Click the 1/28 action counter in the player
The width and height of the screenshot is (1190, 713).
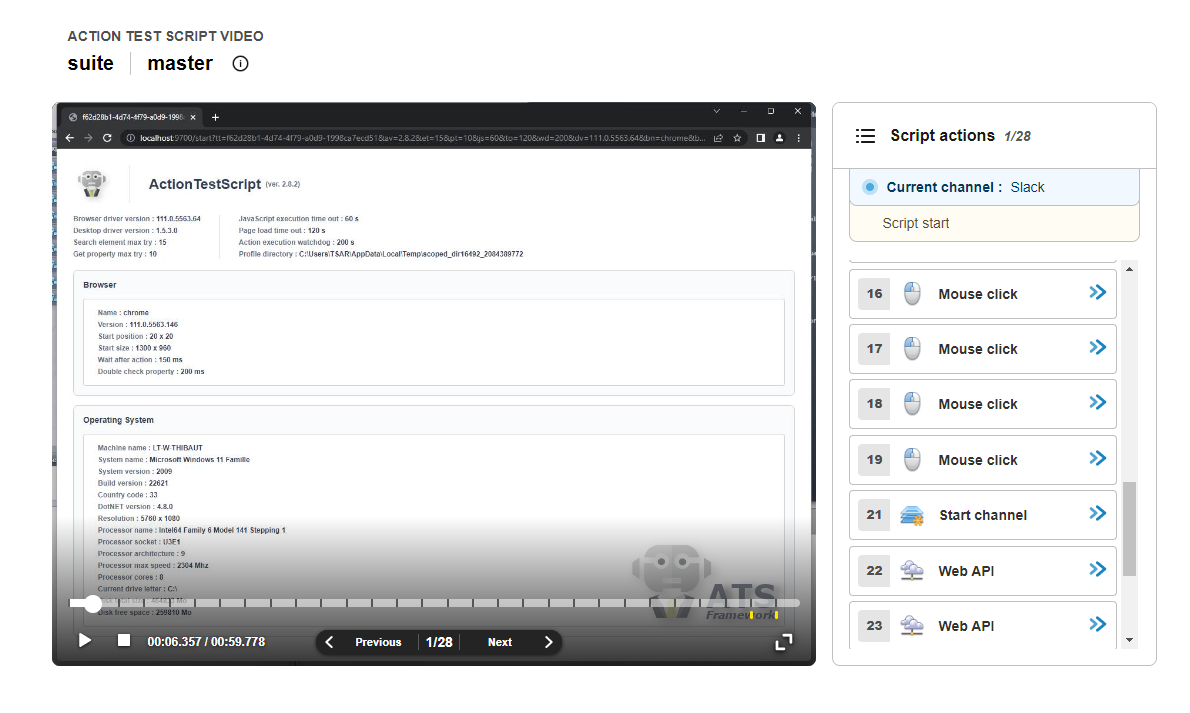coord(439,642)
